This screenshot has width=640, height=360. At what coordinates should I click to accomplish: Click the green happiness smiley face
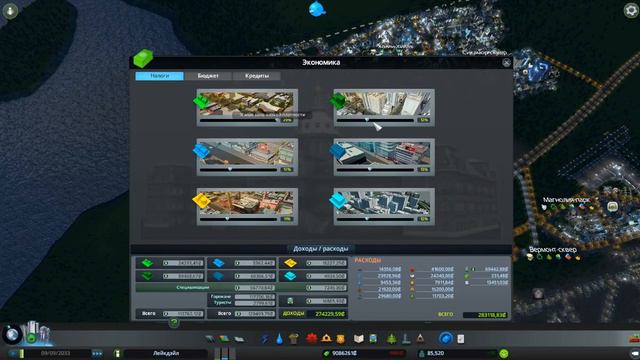504,353
